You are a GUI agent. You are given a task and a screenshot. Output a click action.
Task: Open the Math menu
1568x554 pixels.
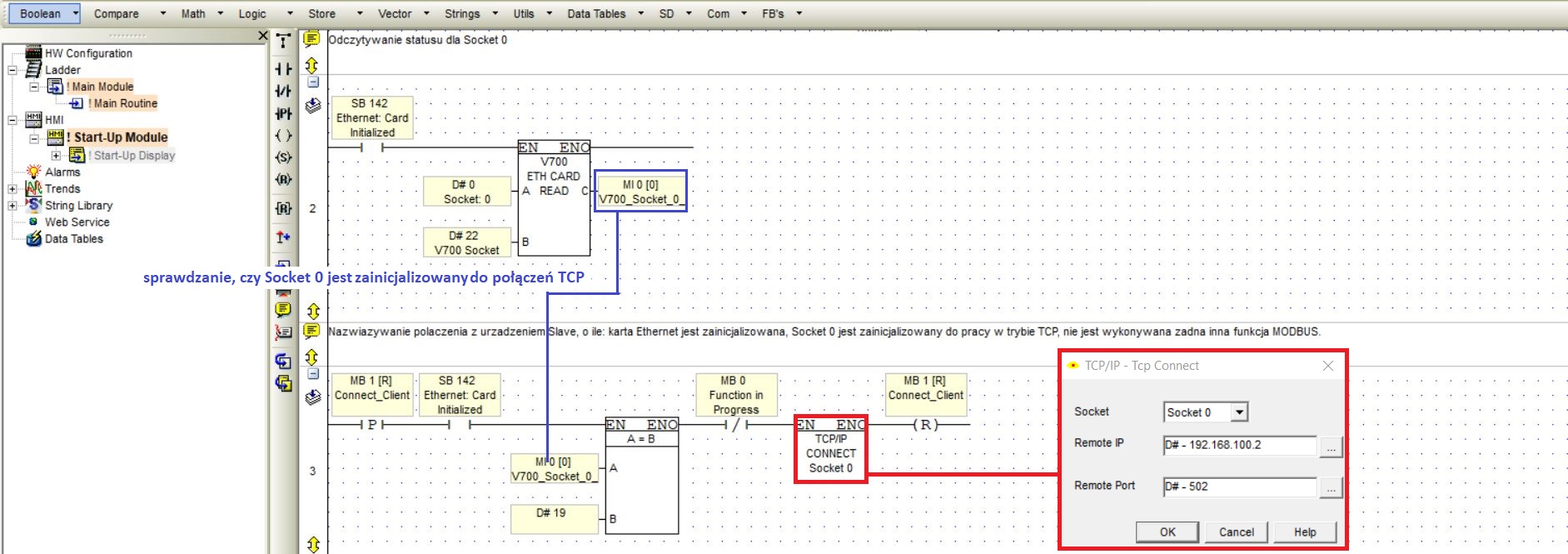click(x=193, y=13)
